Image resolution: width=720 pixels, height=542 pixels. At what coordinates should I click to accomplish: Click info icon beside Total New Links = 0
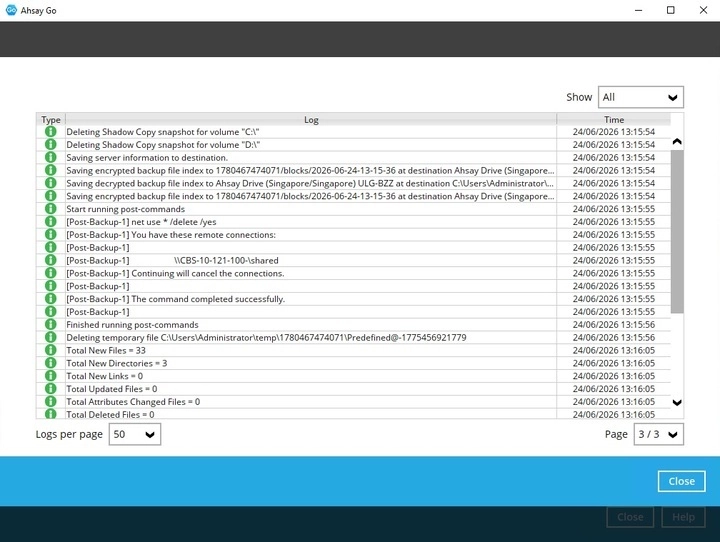(51, 376)
